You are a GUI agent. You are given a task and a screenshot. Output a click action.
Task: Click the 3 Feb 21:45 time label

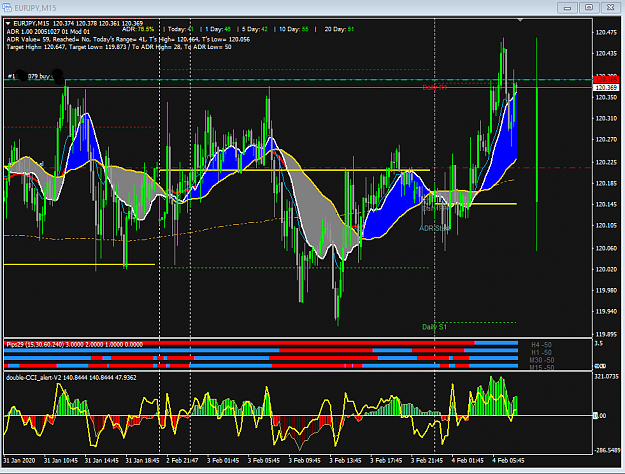click(427, 460)
